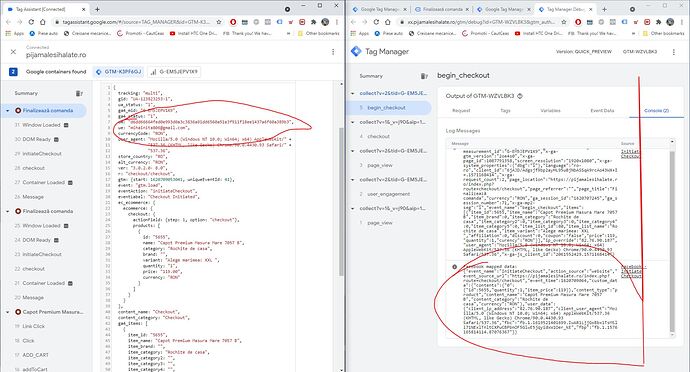Viewport: 690px width, 372px height.
Task: Collapse the bottom collect group above page_view 1
Action: [x=353, y=209]
